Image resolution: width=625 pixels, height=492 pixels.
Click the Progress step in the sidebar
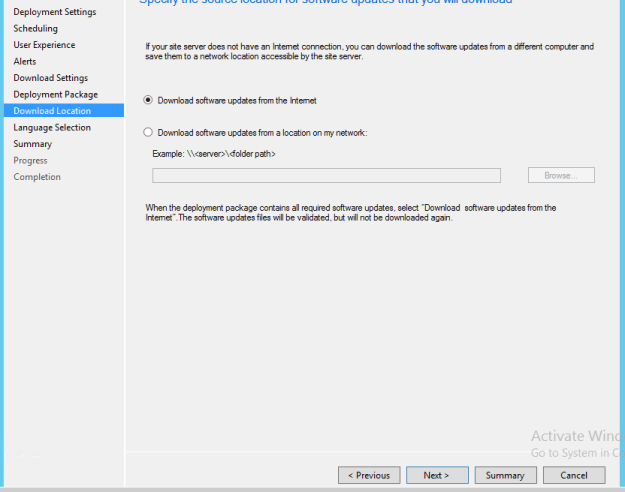[30, 161]
